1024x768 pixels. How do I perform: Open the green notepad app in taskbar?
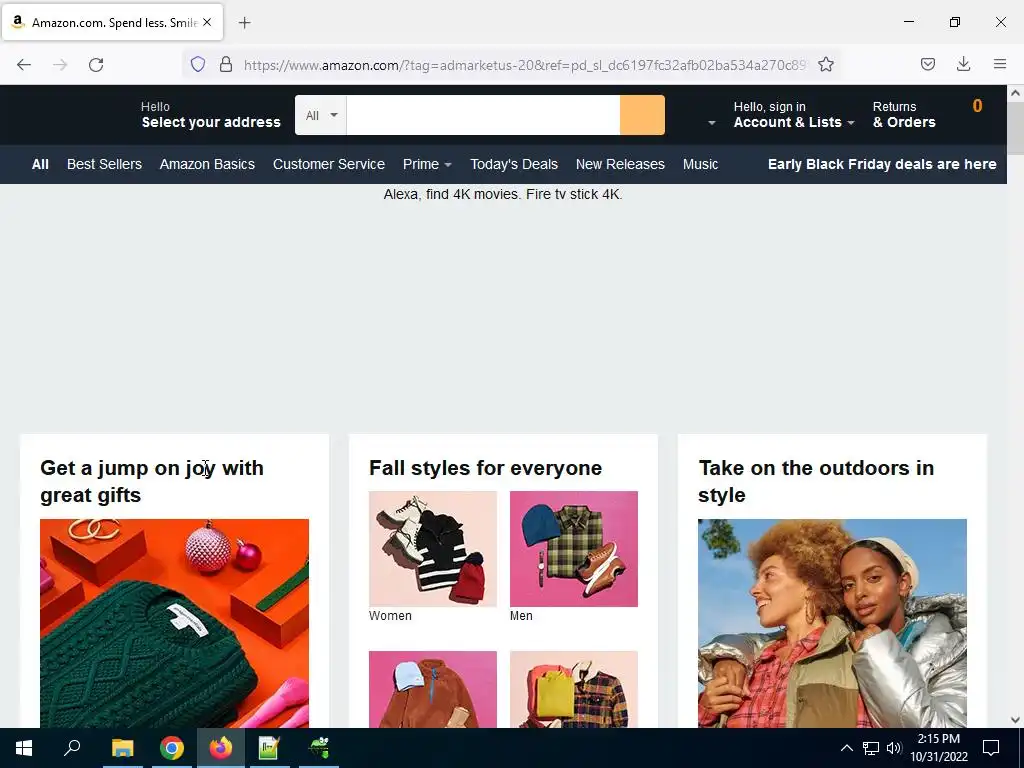point(269,748)
